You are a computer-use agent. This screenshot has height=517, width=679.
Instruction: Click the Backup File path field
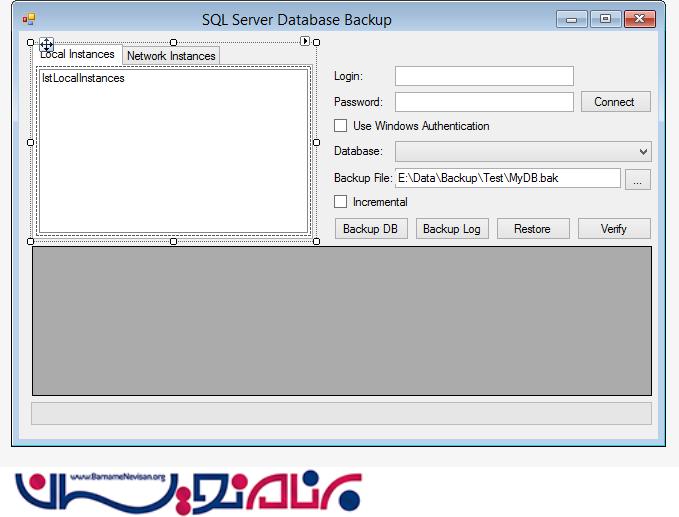tap(508, 178)
